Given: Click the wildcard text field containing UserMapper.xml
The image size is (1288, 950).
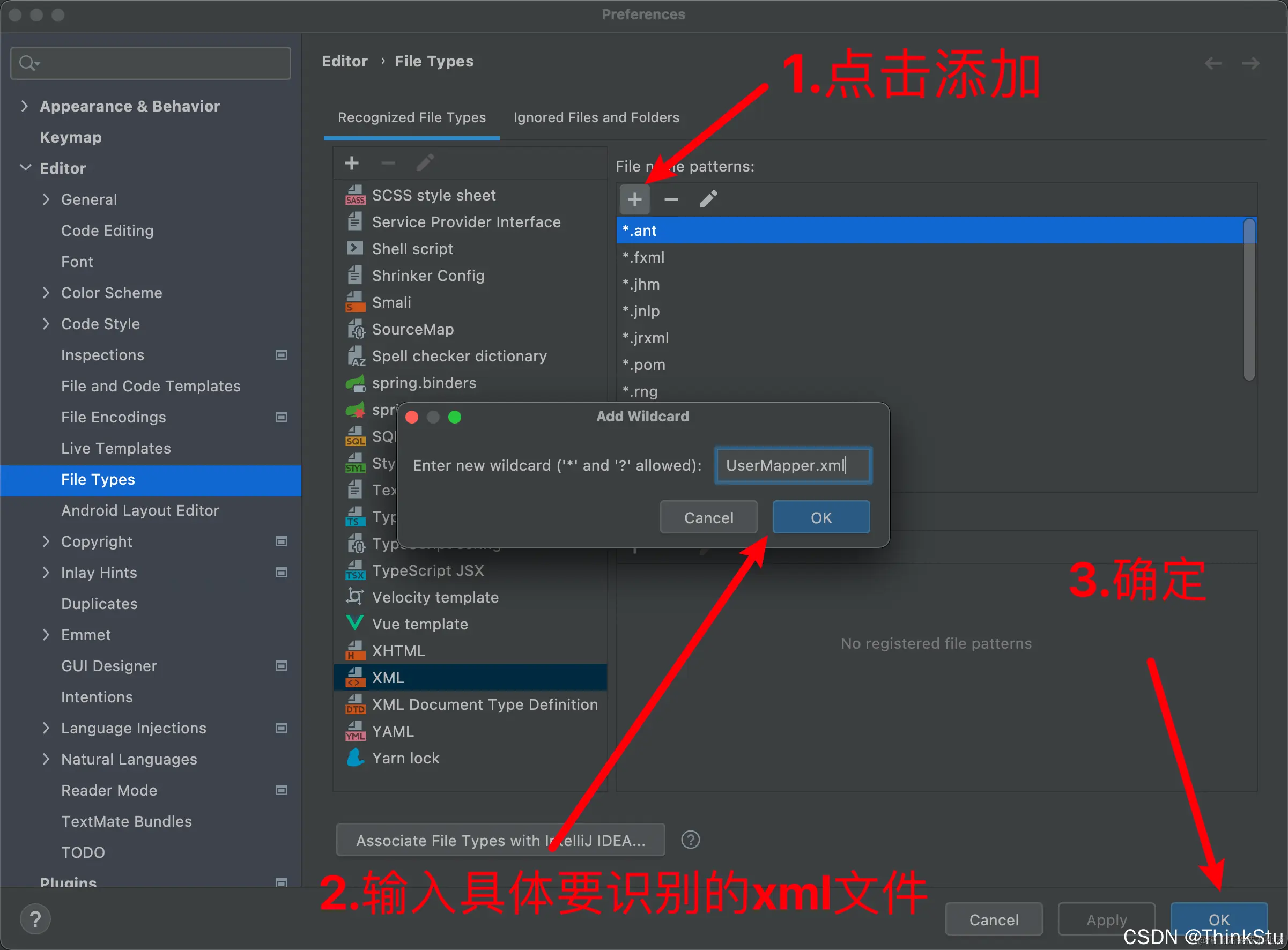Looking at the screenshot, I should tap(793, 465).
